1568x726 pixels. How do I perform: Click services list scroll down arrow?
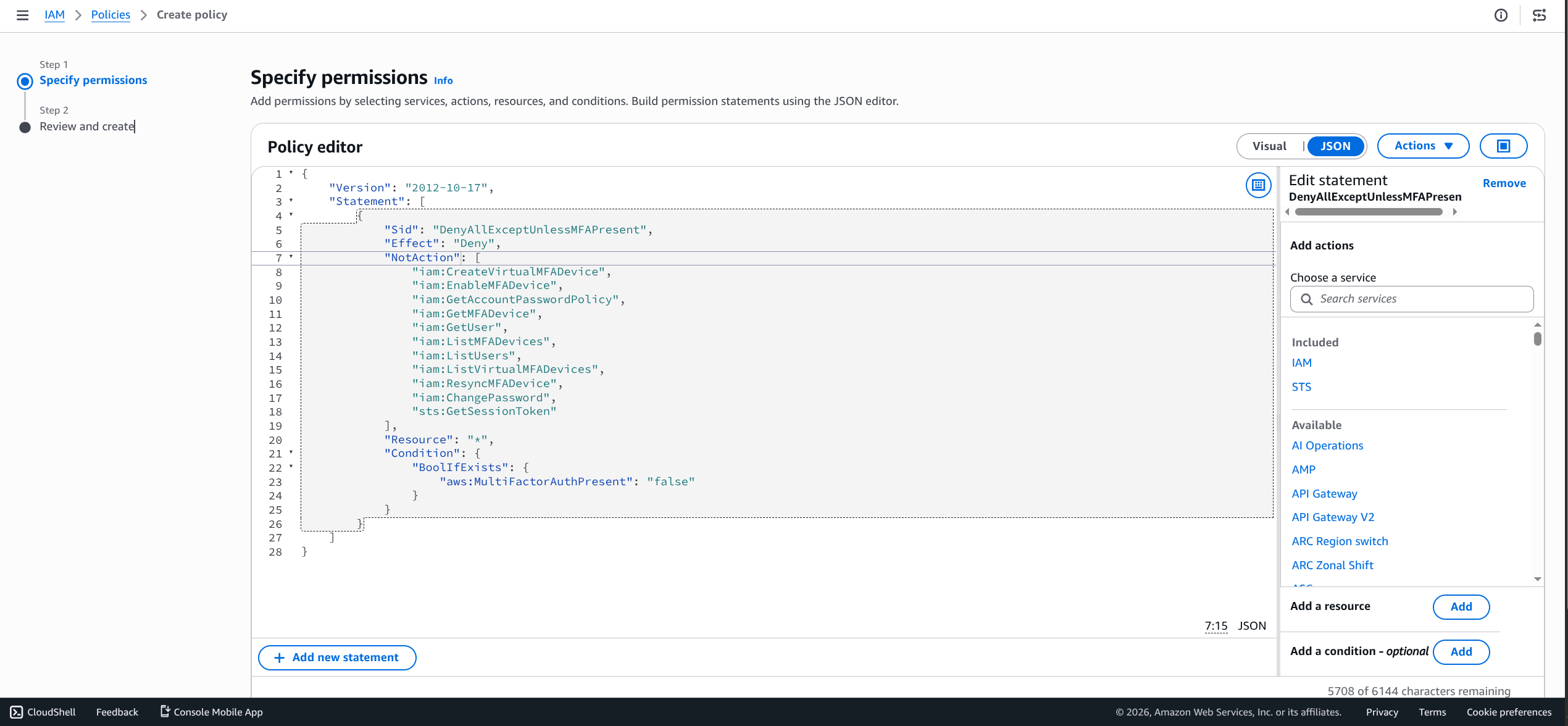click(x=1537, y=579)
